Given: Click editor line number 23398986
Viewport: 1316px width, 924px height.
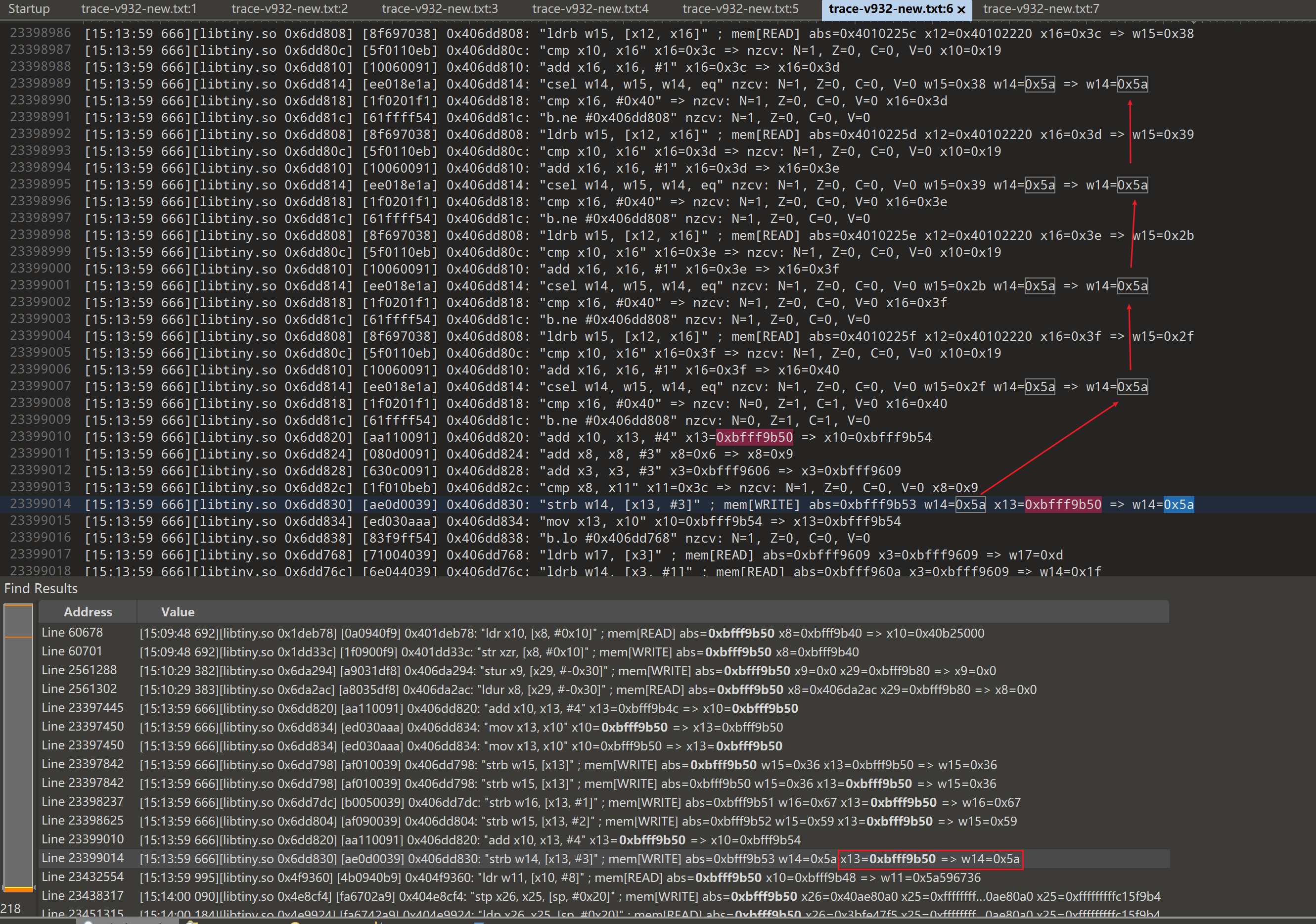Looking at the screenshot, I should pos(40,33).
